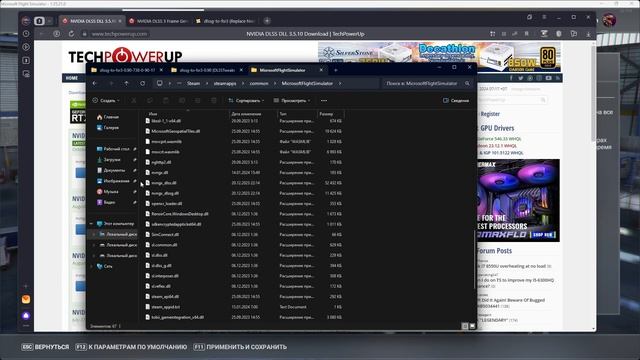Reload the TechPowerUp page
This screenshot has width=640, height=360.
tap(71, 34)
